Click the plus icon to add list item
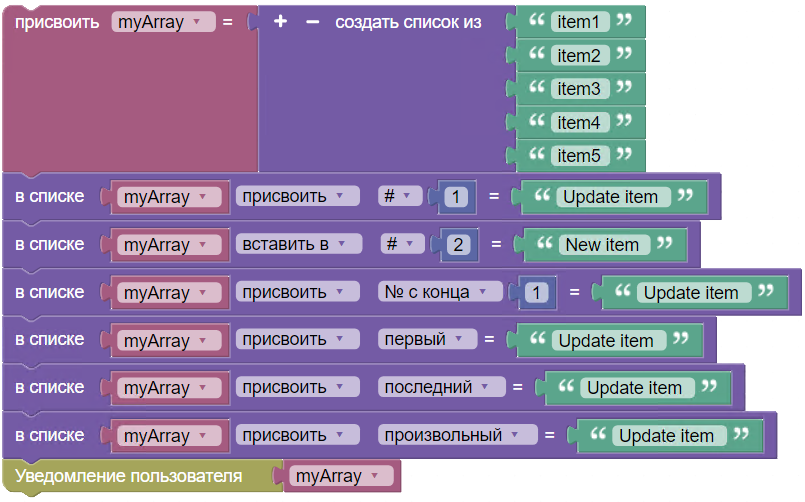805x502 pixels. (x=280, y=22)
